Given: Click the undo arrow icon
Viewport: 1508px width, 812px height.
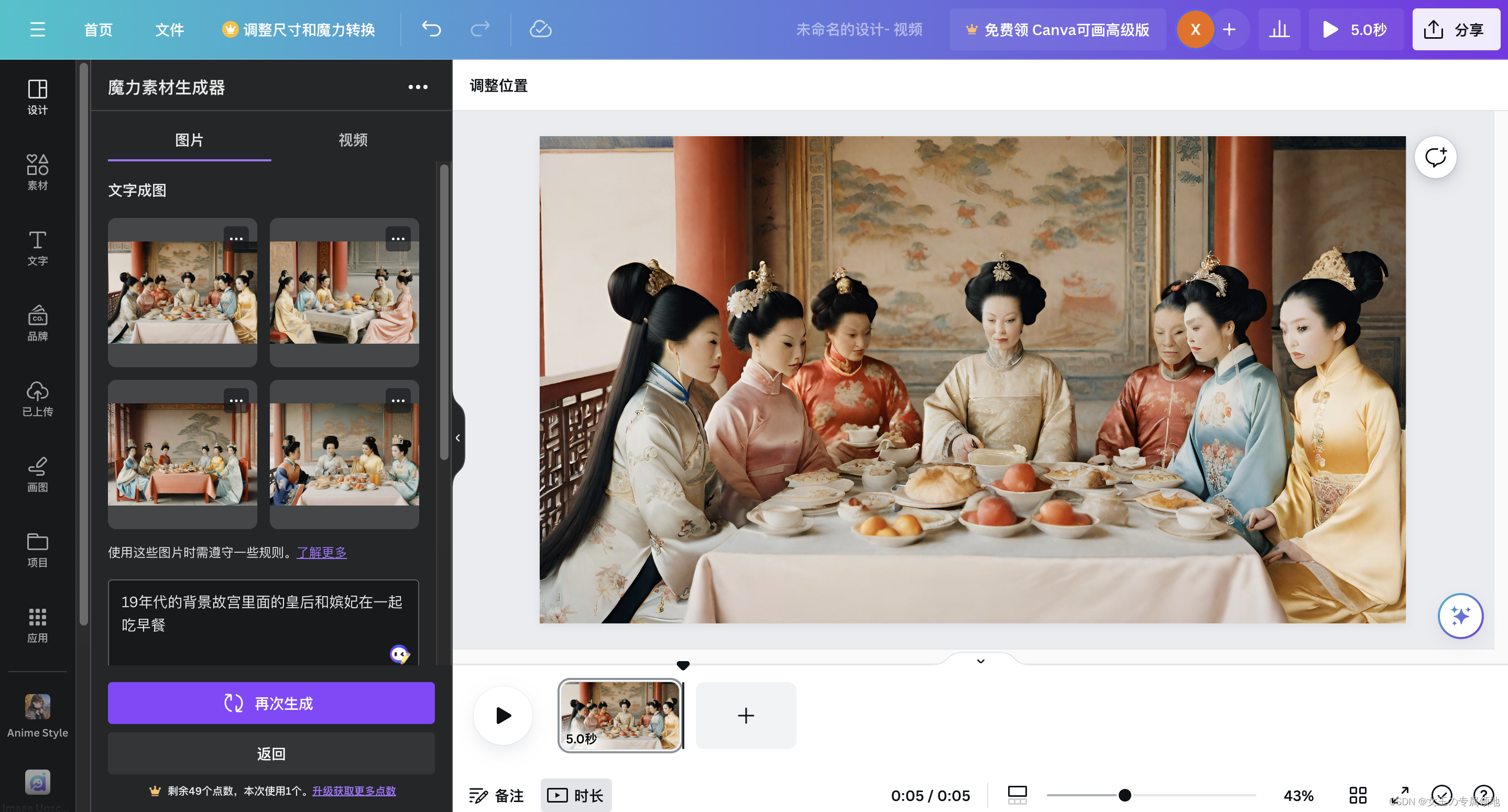Looking at the screenshot, I should click(431, 29).
